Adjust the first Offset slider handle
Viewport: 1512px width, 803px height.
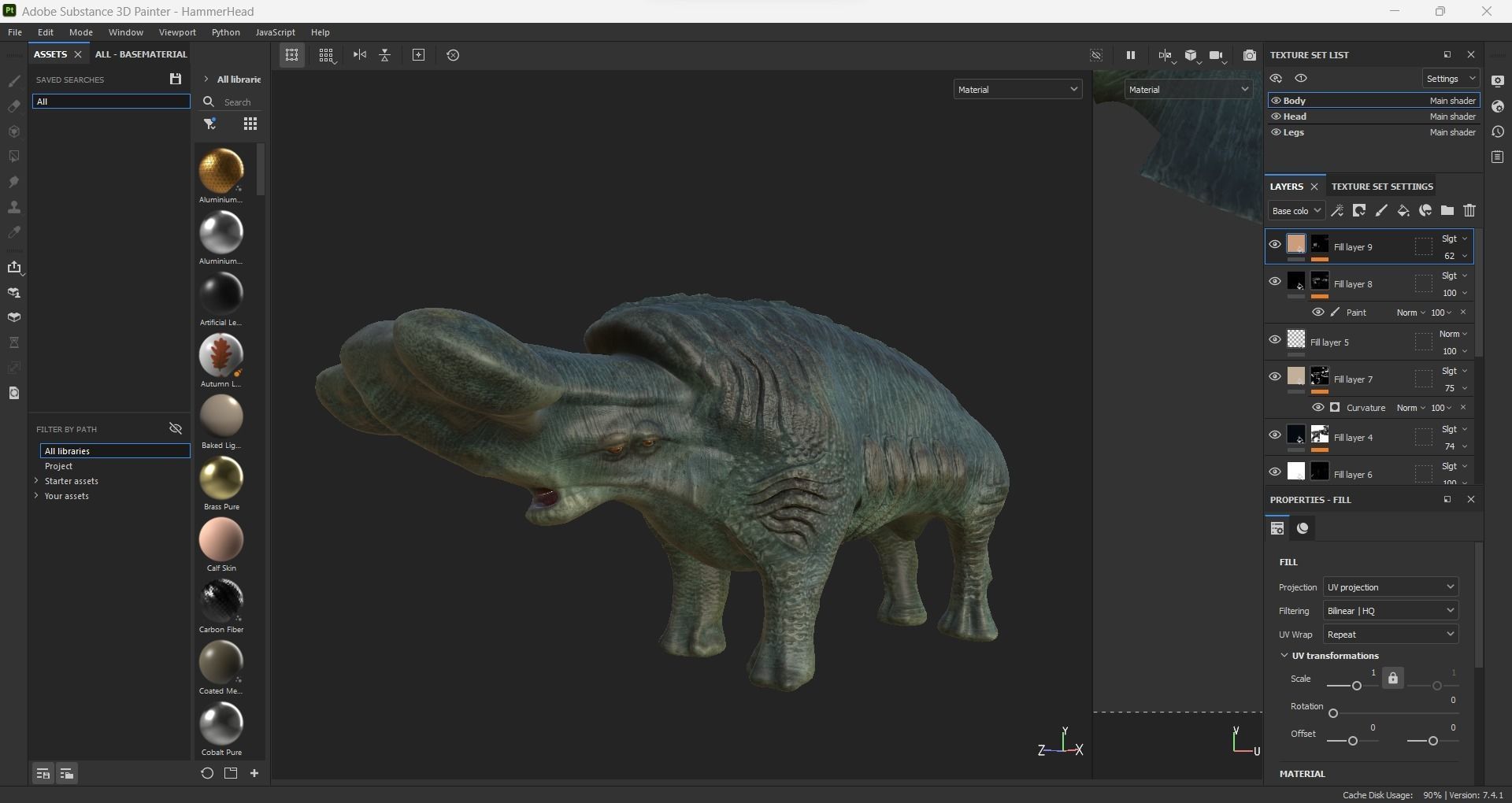1353,741
